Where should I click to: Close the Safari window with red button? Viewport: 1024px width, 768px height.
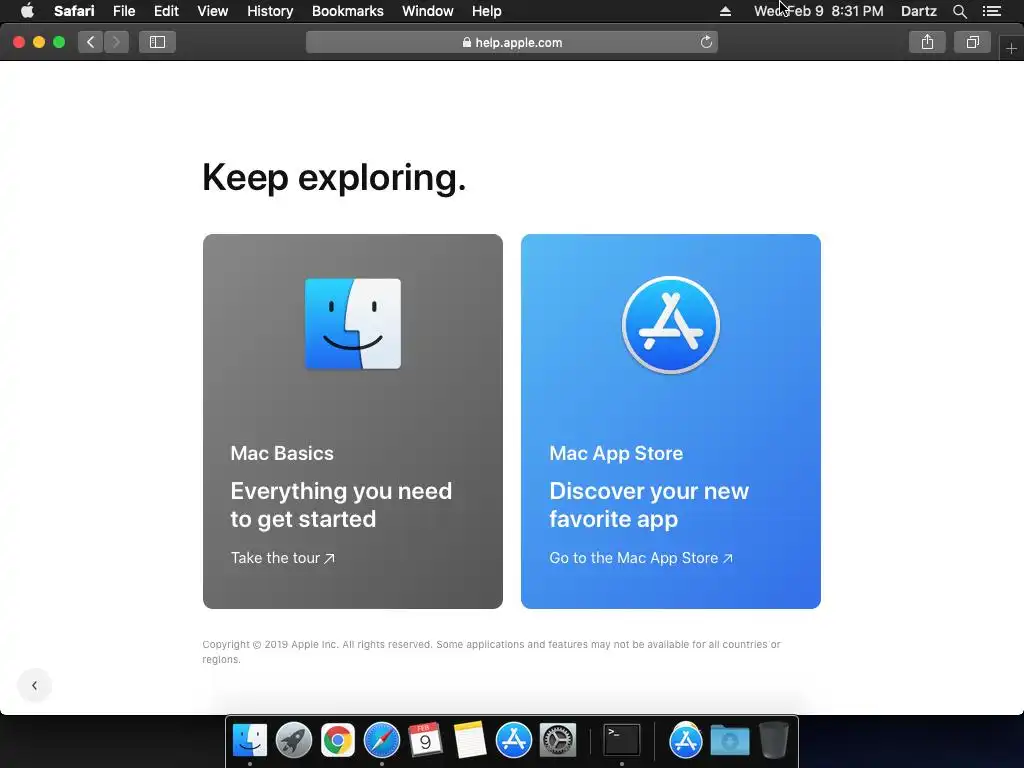click(19, 42)
